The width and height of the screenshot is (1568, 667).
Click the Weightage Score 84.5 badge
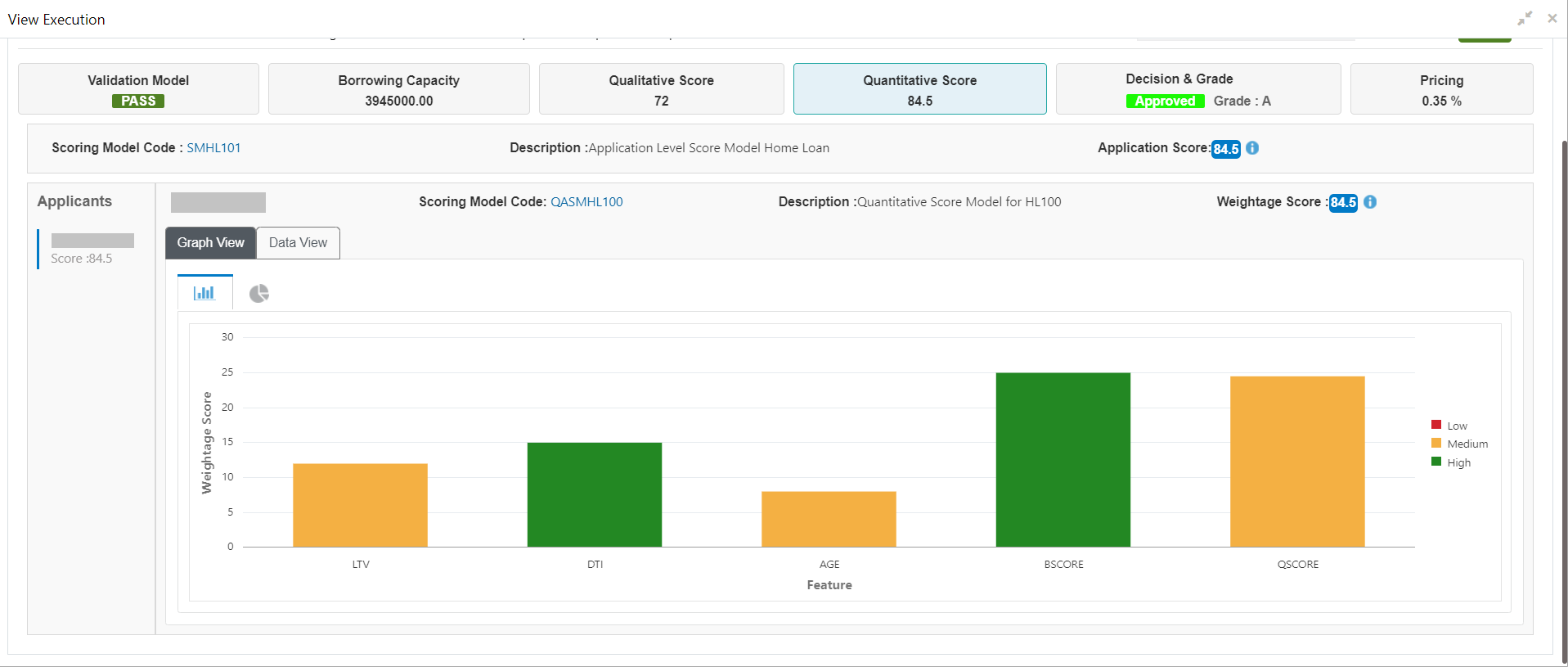point(1343,203)
